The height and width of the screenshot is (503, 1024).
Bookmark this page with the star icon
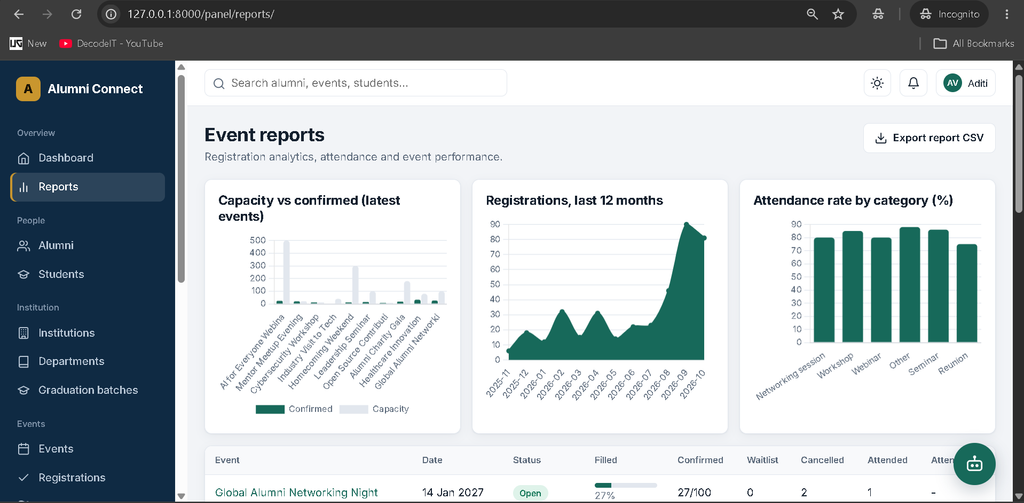point(839,14)
